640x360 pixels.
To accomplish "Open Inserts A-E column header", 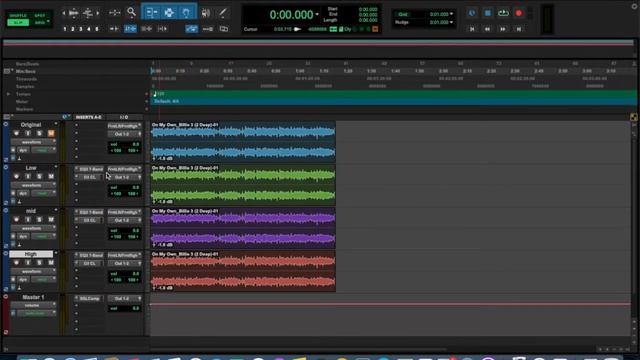I will click(88, 117).
